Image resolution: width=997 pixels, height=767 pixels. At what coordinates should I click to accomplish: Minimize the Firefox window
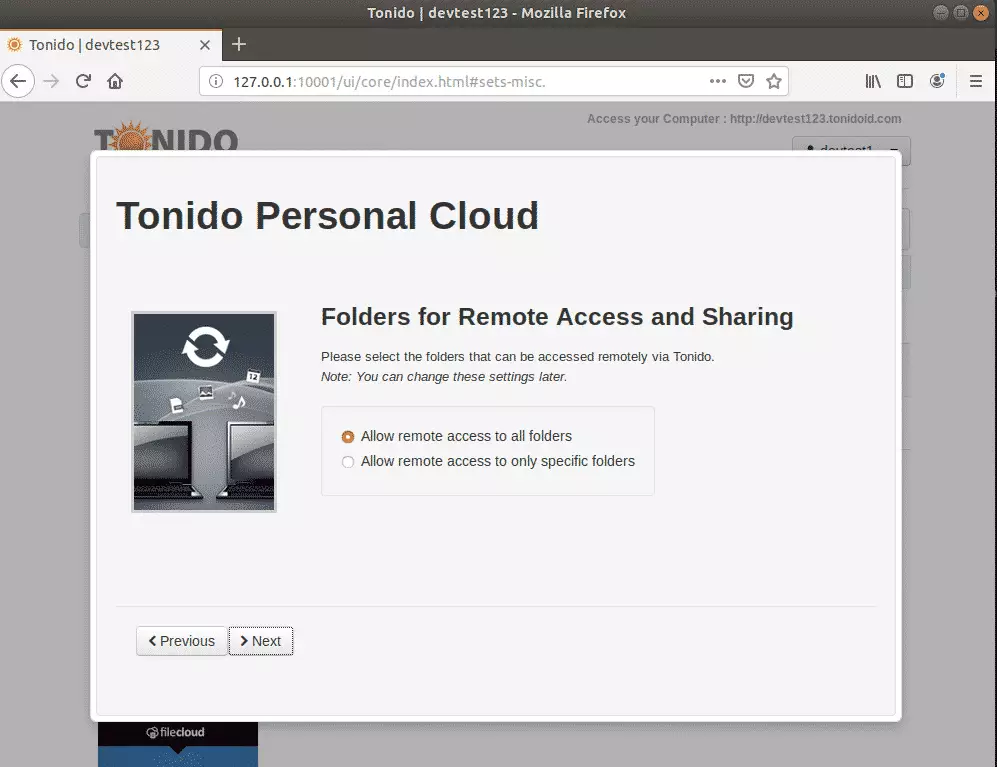941,13
